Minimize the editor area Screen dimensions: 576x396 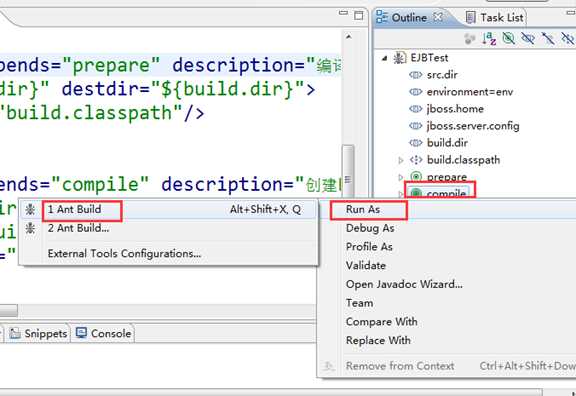[343, 14]
